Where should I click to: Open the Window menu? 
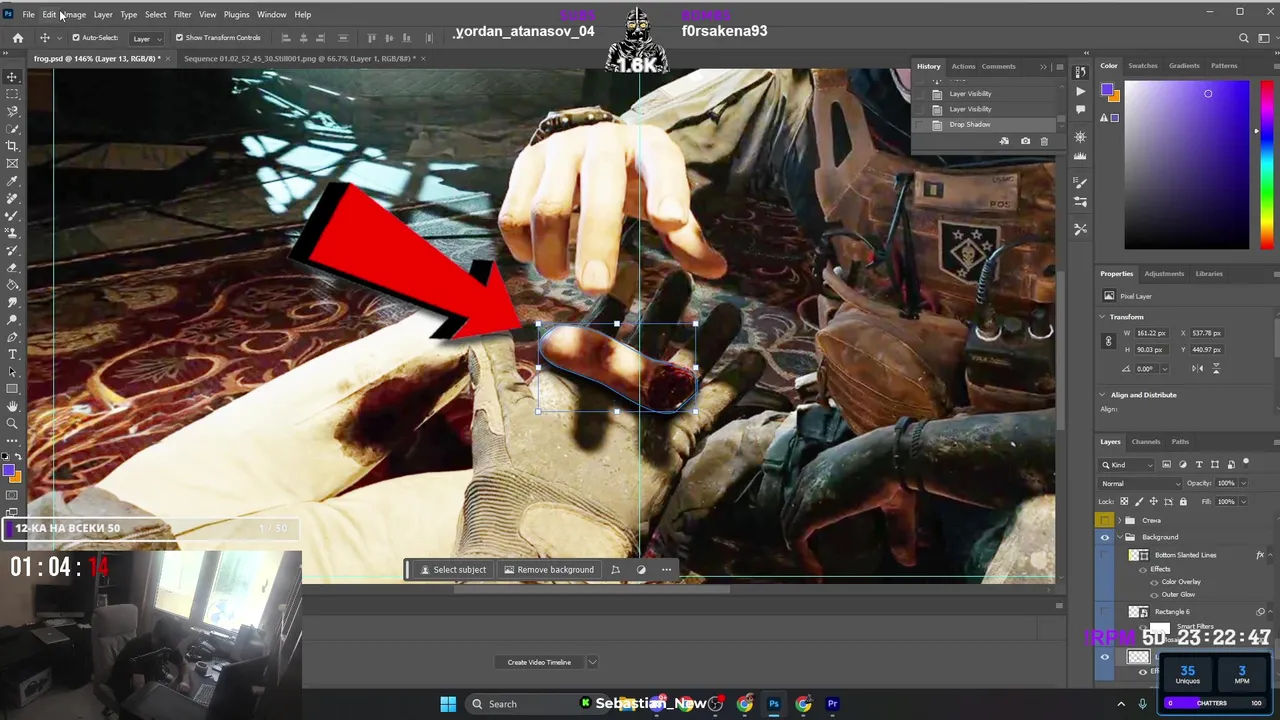click(x=271, y=14)
